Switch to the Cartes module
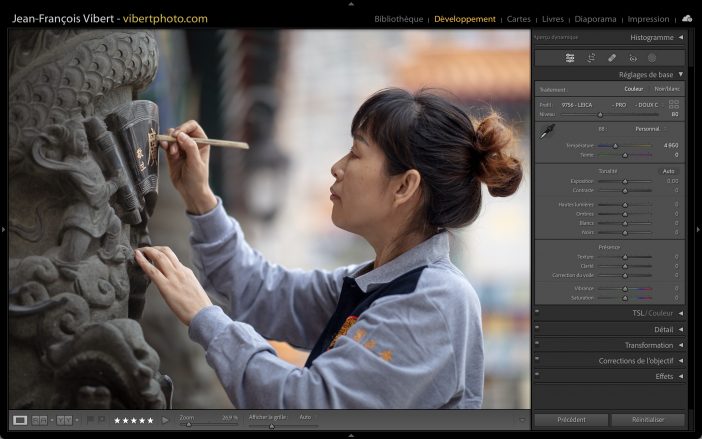This screenshot has width=702, height=439. click(x=519, y=19)
